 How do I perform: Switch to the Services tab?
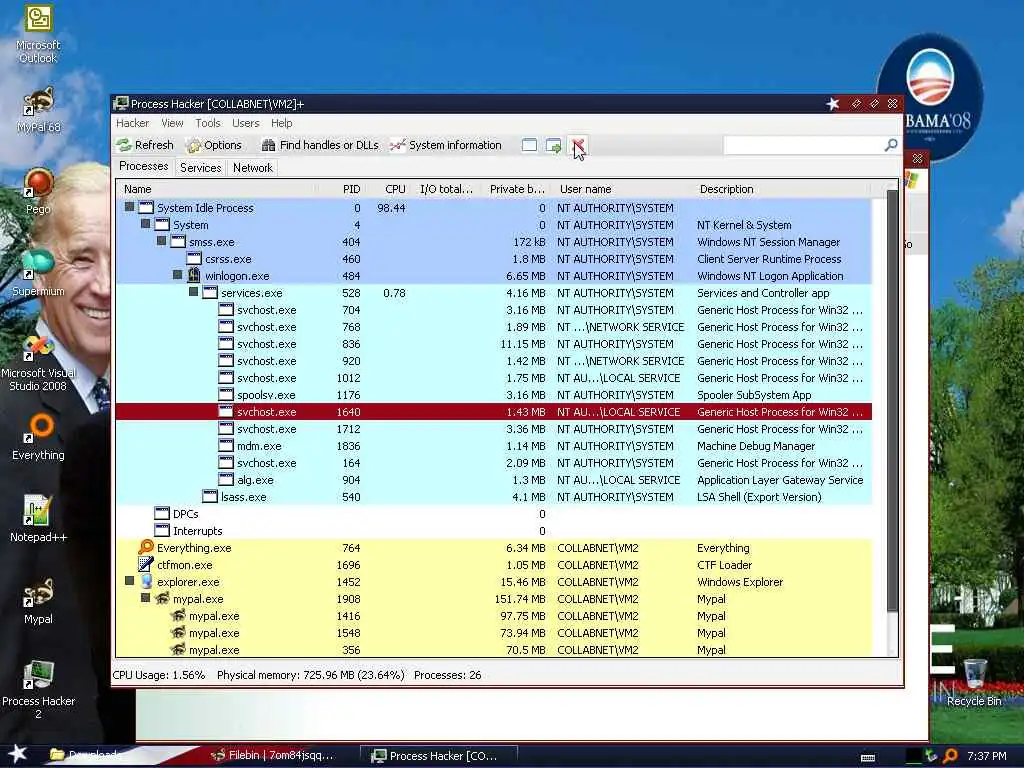(x=200, y=168)
